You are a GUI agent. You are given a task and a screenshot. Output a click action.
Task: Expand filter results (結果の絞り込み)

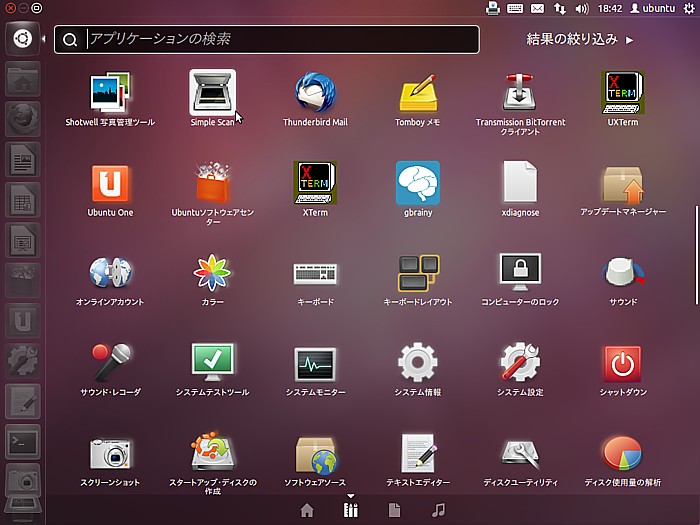[579, 39]
